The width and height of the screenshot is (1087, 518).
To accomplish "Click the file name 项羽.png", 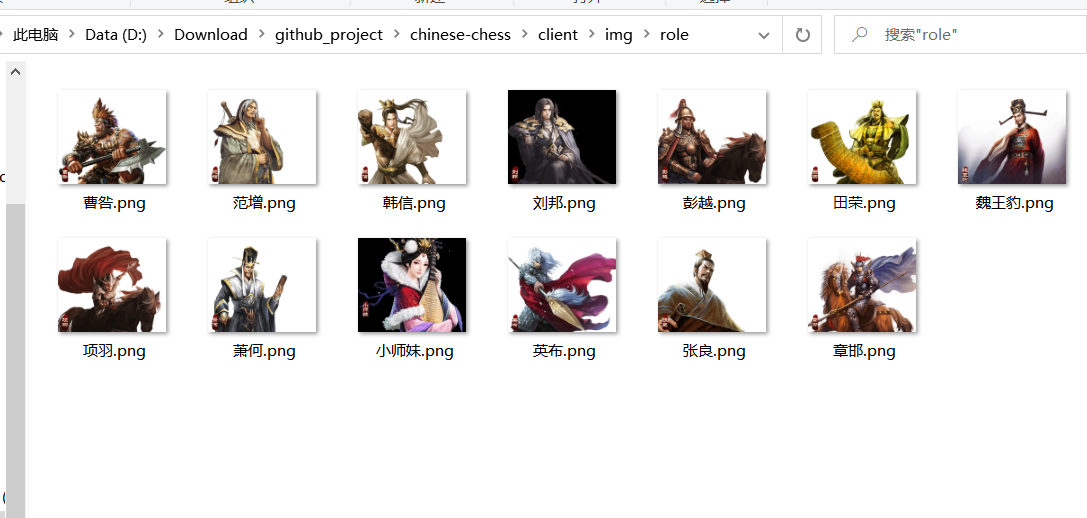I will 114,351.
